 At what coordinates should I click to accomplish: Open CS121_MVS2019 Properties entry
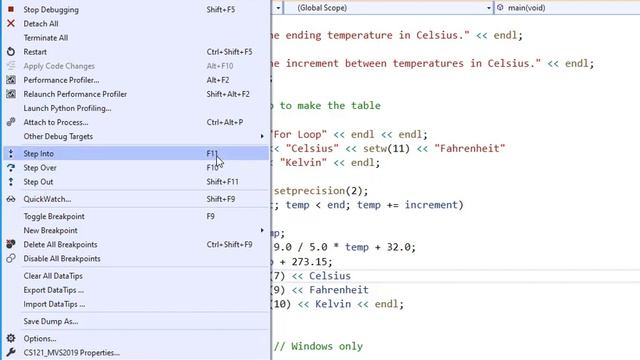point(136,353)
